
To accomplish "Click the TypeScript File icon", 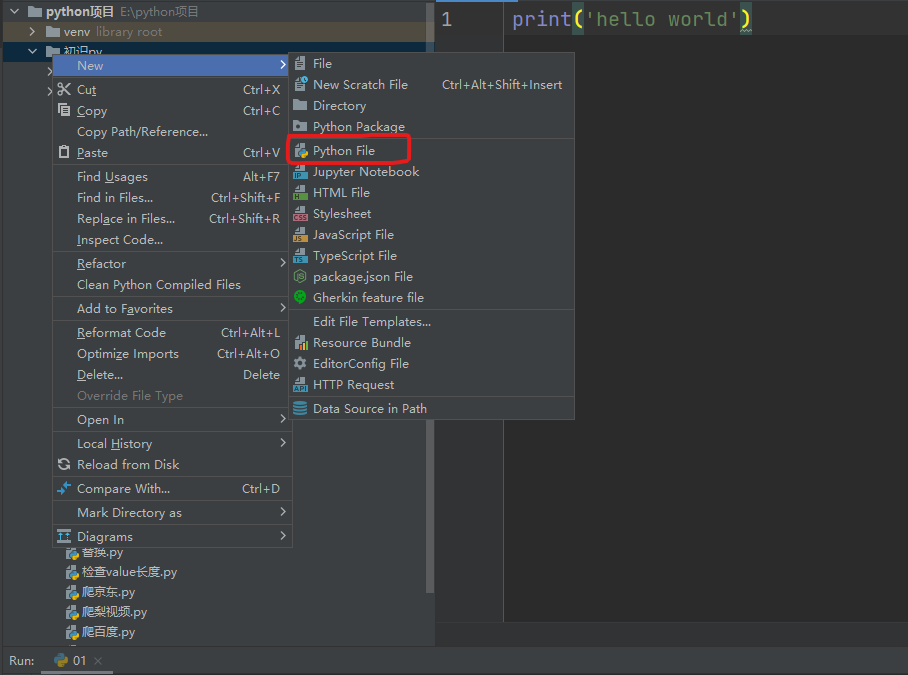I will [x=301, y=256].
